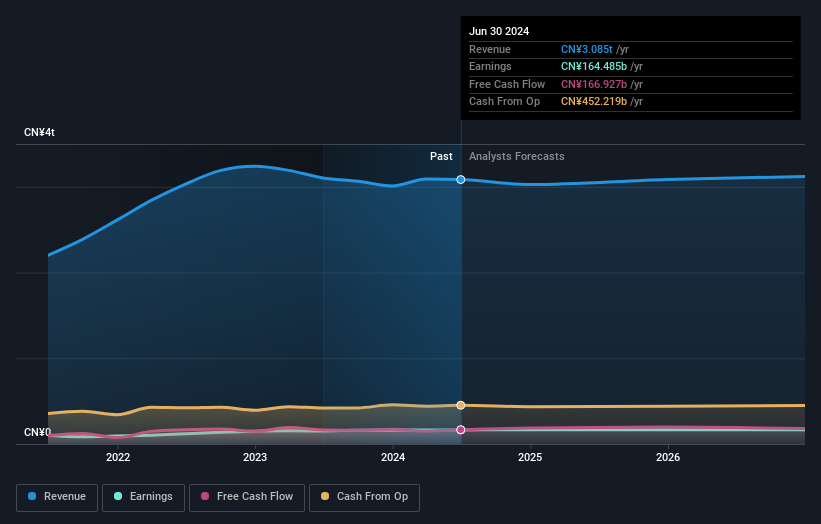Click the CN¥3.085t revenue value
The height and width of the screenshot is (524, 821).
[x=586, y=49]
